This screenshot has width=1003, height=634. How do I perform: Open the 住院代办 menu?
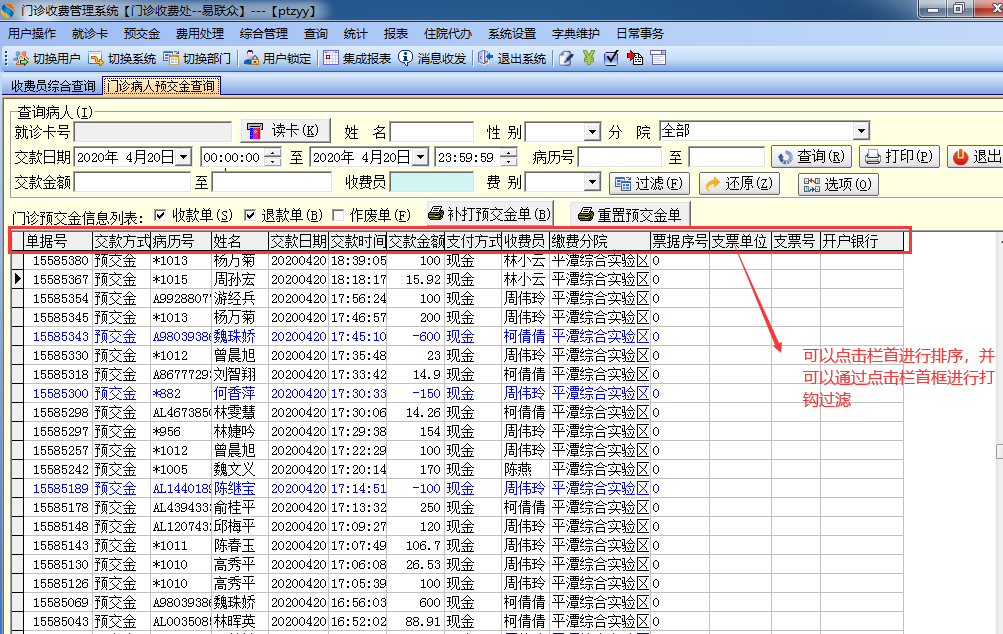pyautogui.click(x=448, y=33)
